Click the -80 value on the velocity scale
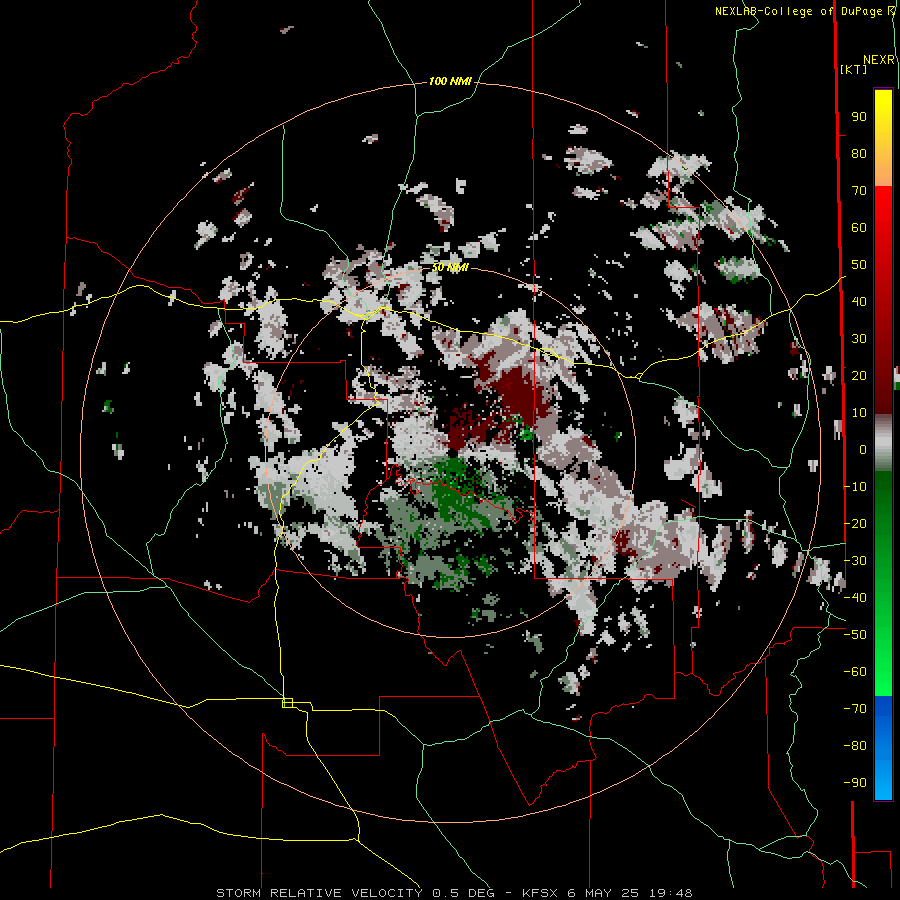Image resolution: width=900 pixels, height=900 pixels. (855, 746)
